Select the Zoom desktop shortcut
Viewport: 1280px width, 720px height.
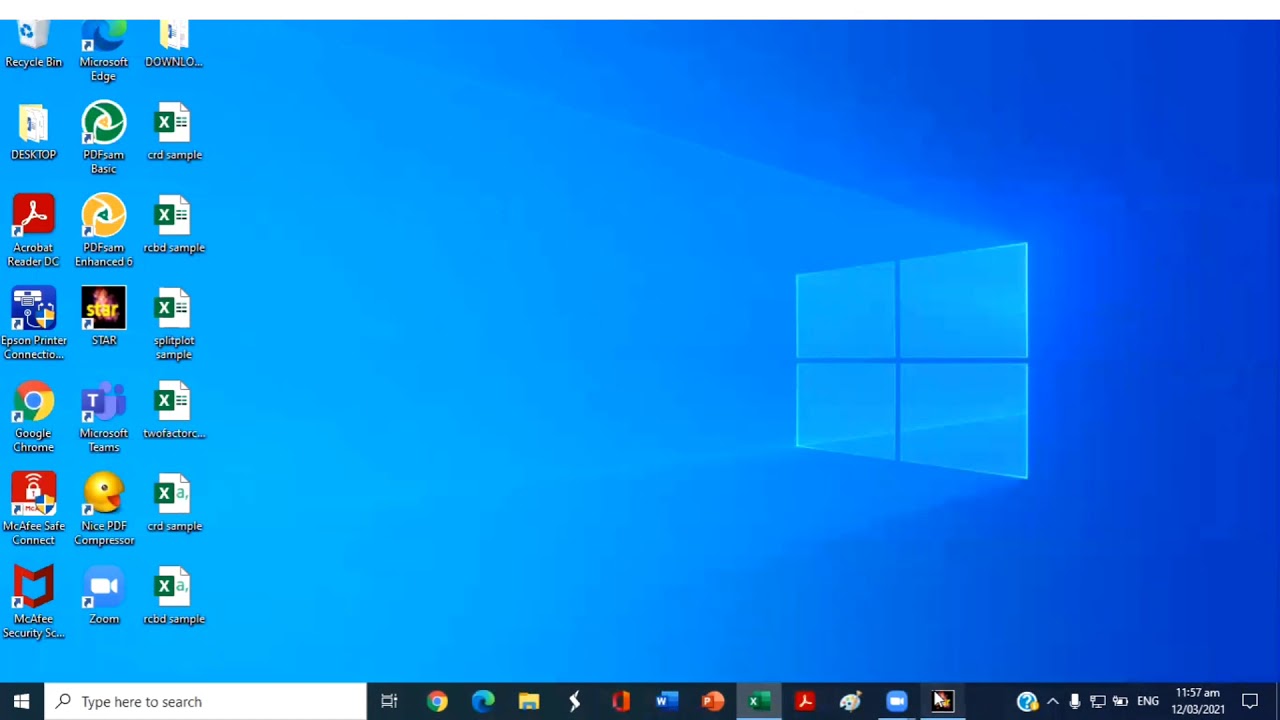103,597
